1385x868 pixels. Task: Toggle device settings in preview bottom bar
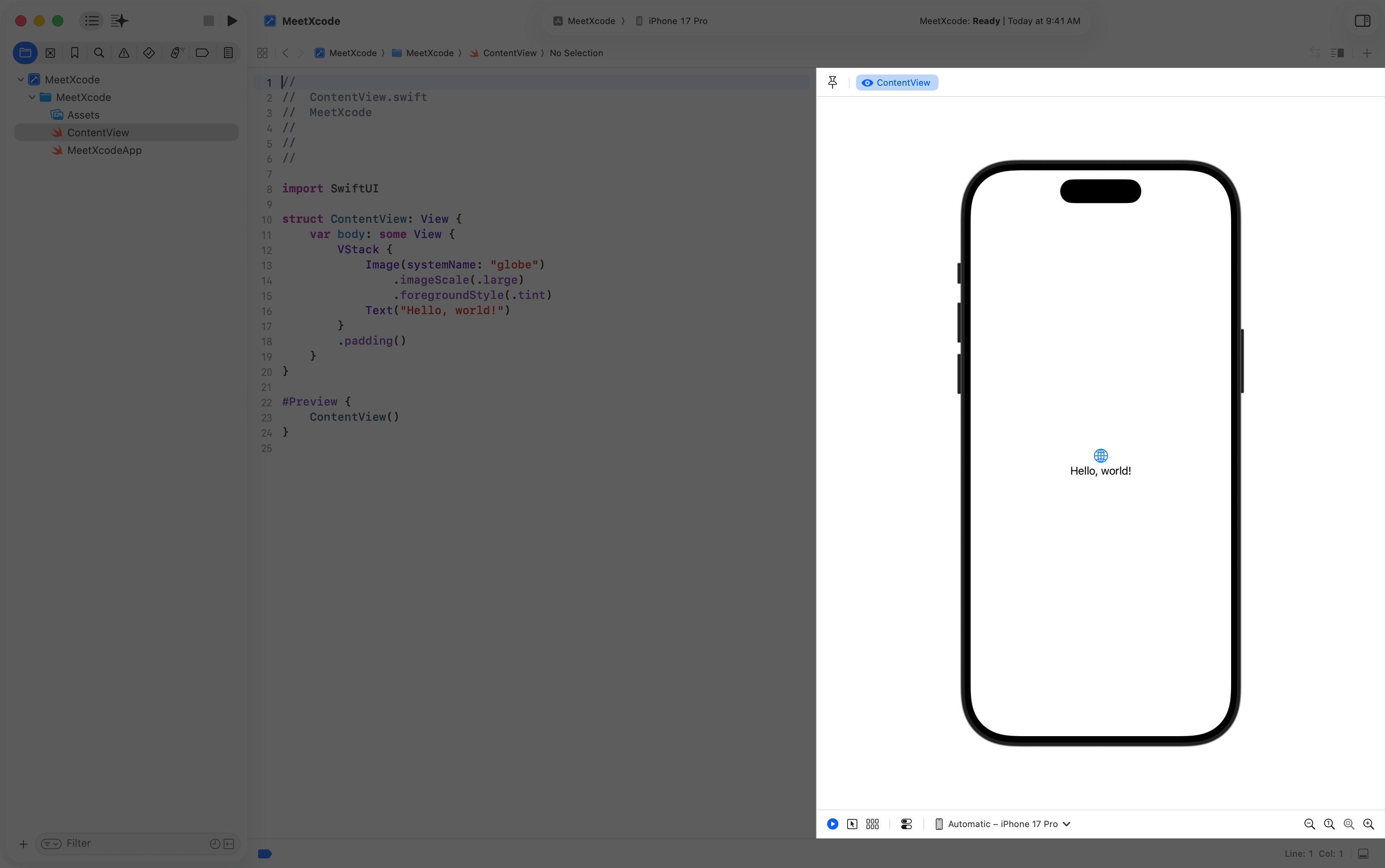click(906, 823)
